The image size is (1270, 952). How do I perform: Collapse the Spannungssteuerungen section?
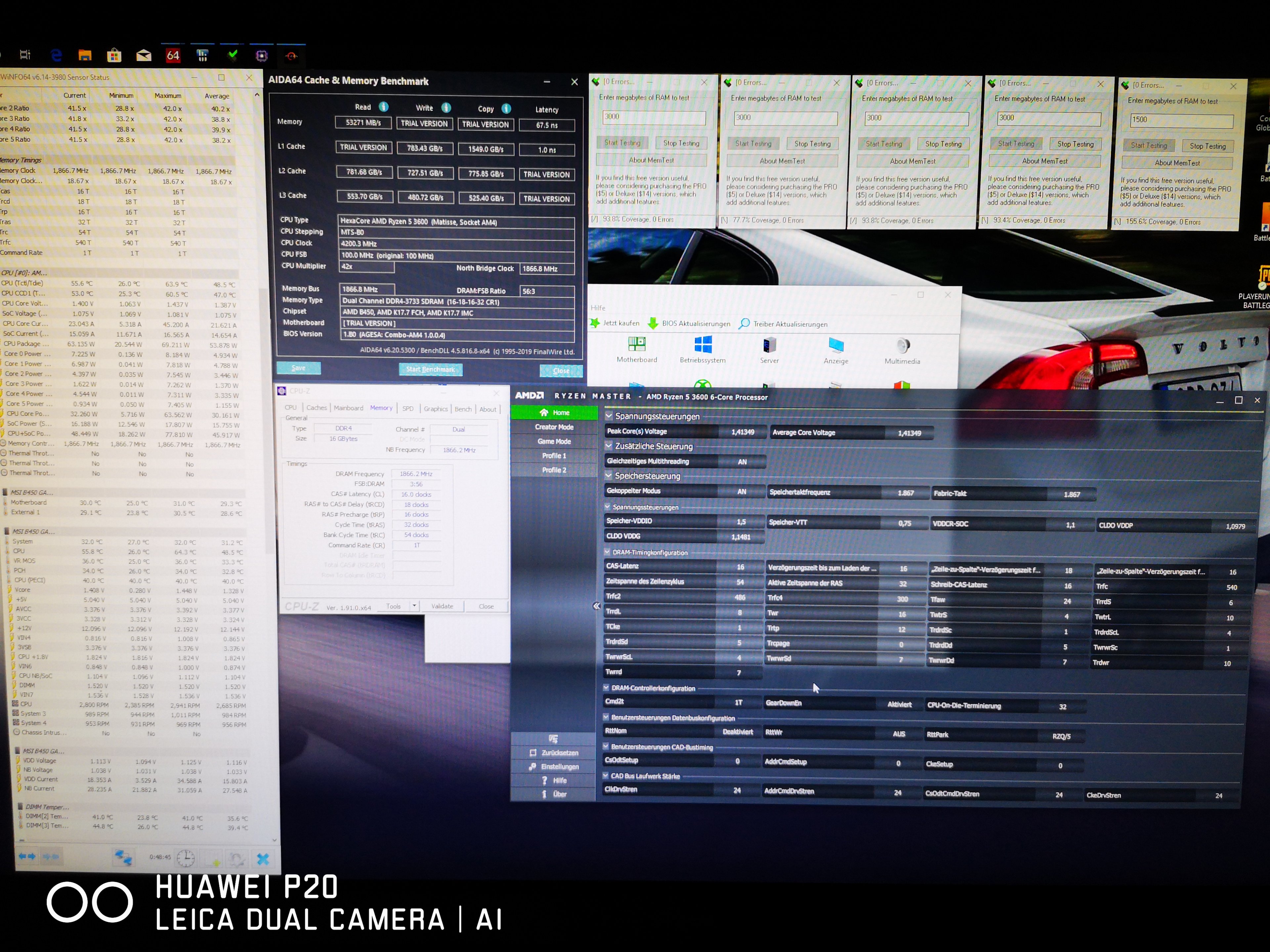tap(609, 416)
